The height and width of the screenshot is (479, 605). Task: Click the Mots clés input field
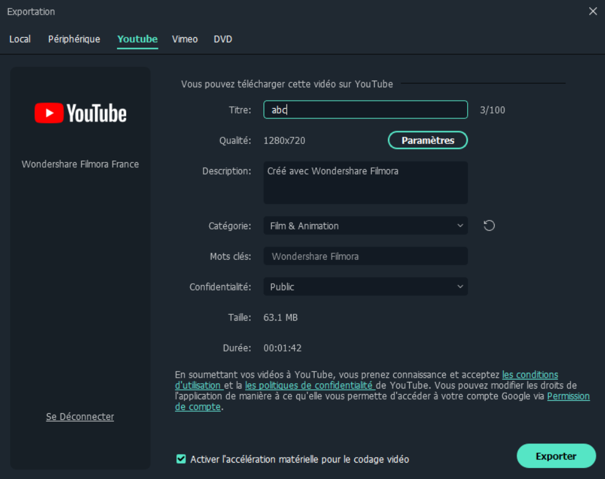point(365,256)
